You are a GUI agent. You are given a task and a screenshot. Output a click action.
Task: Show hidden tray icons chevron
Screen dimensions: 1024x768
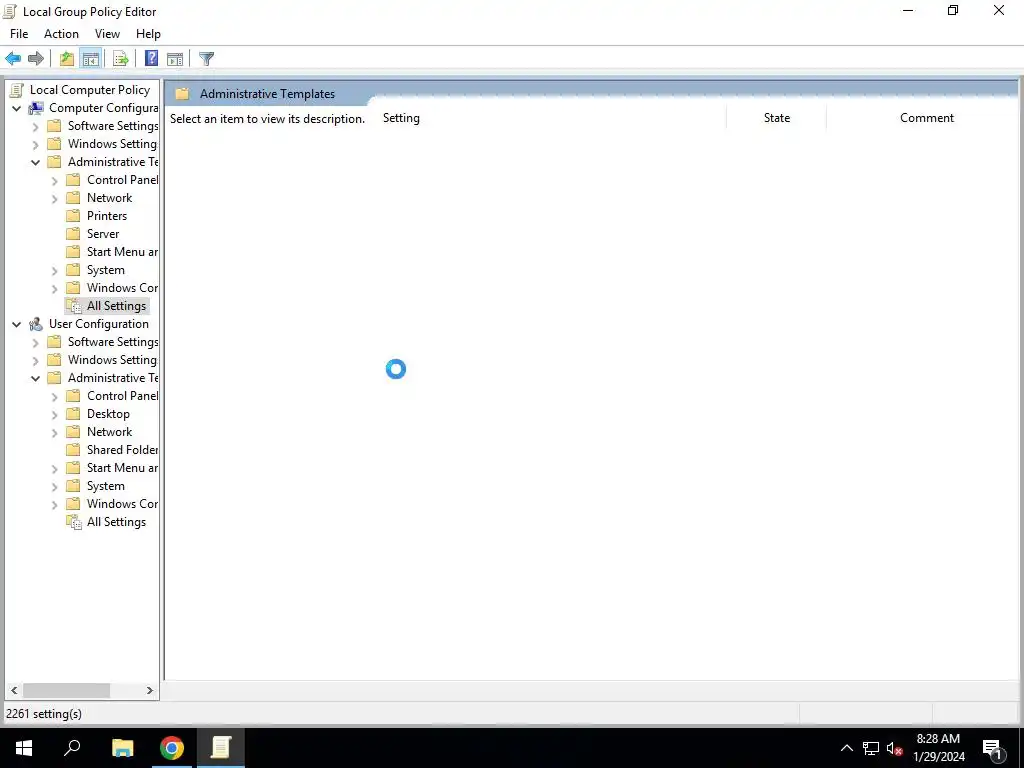846,748
